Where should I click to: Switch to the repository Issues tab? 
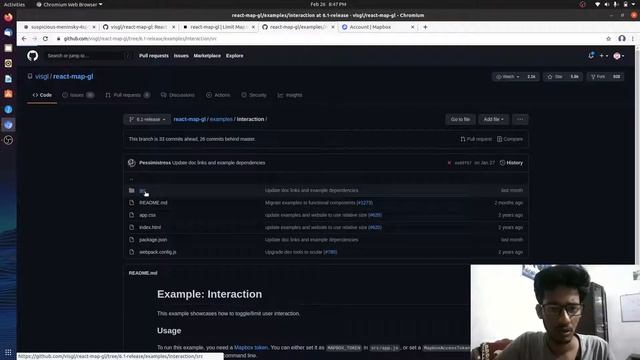tap(78, 95)
